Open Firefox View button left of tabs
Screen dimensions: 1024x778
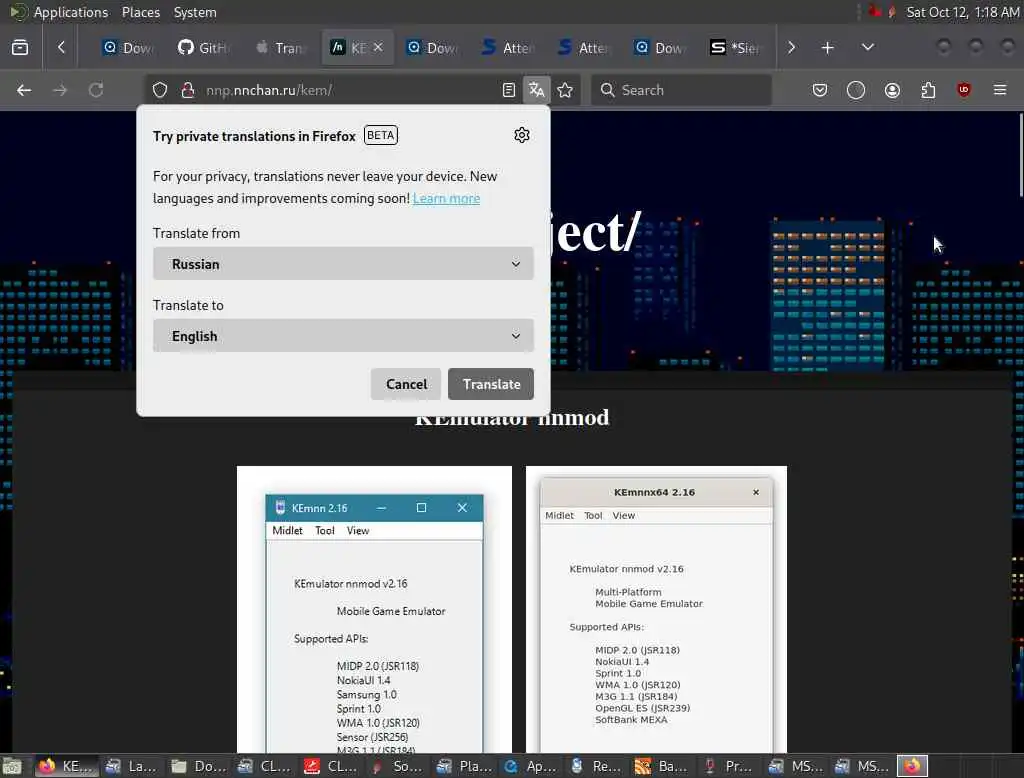pos(20,48)
